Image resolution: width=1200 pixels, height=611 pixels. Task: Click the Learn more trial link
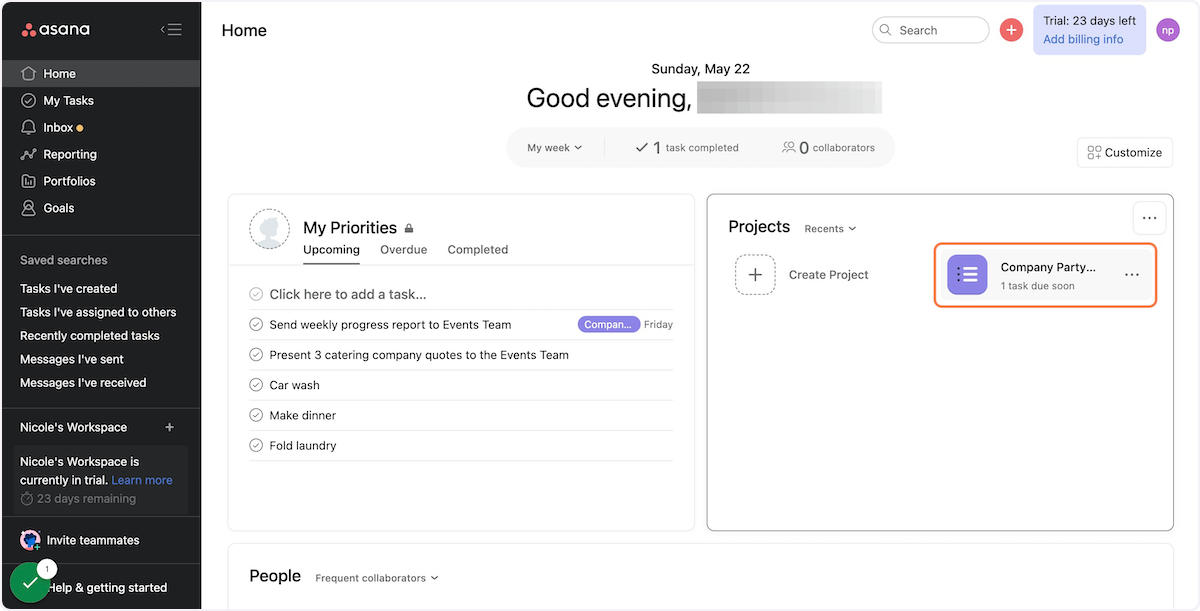[142, 480]
